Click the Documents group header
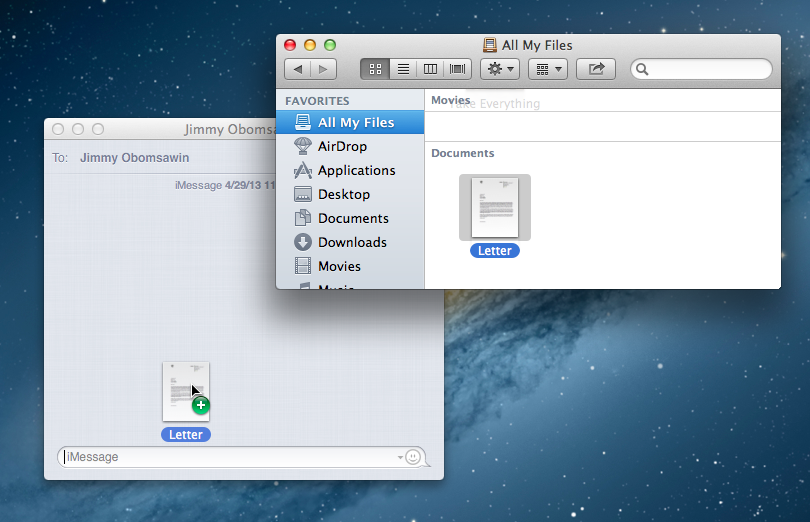810x522 pixels. (x=463, y=153)
